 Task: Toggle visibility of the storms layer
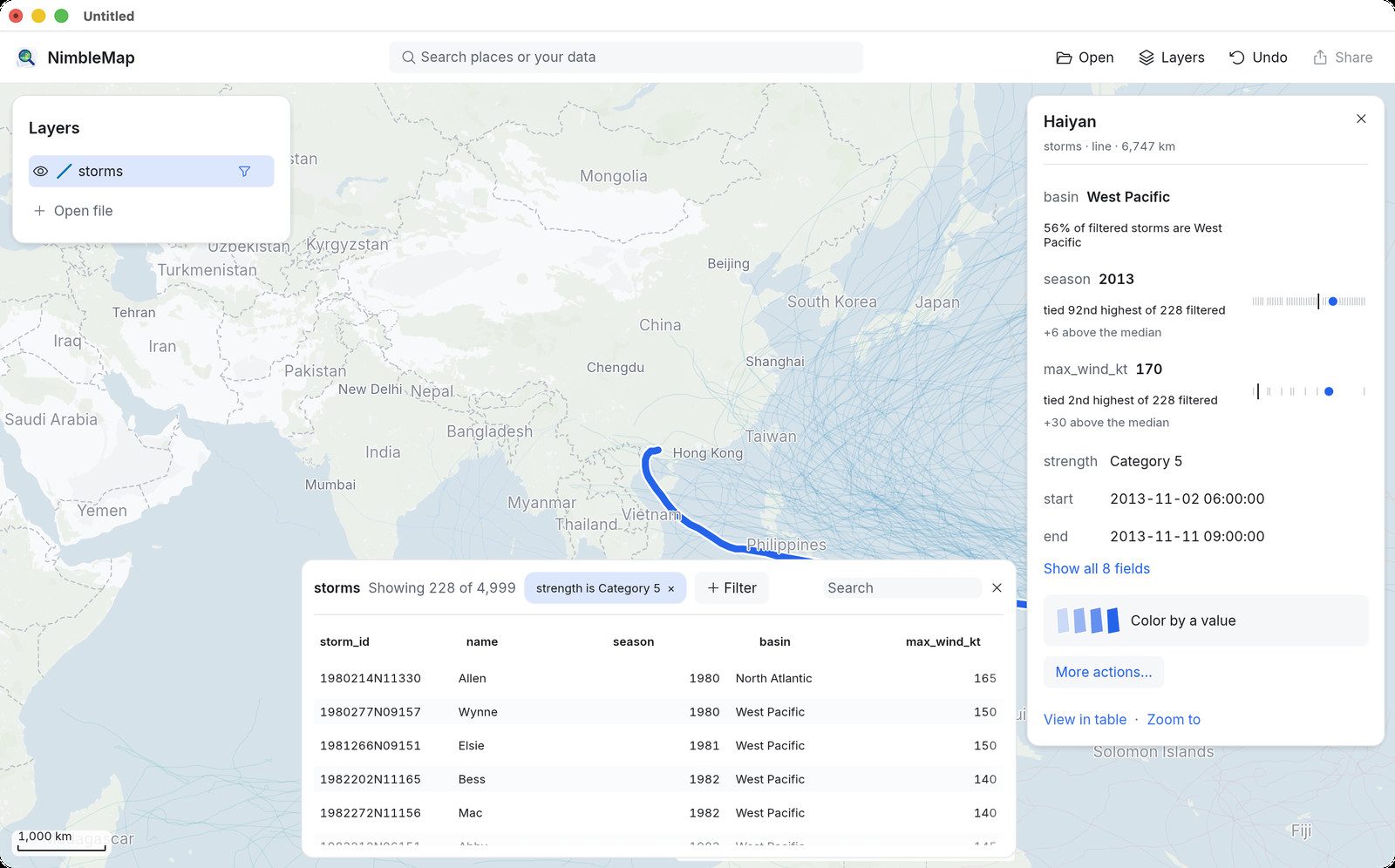pyautogui.click(x=41, y=172)
